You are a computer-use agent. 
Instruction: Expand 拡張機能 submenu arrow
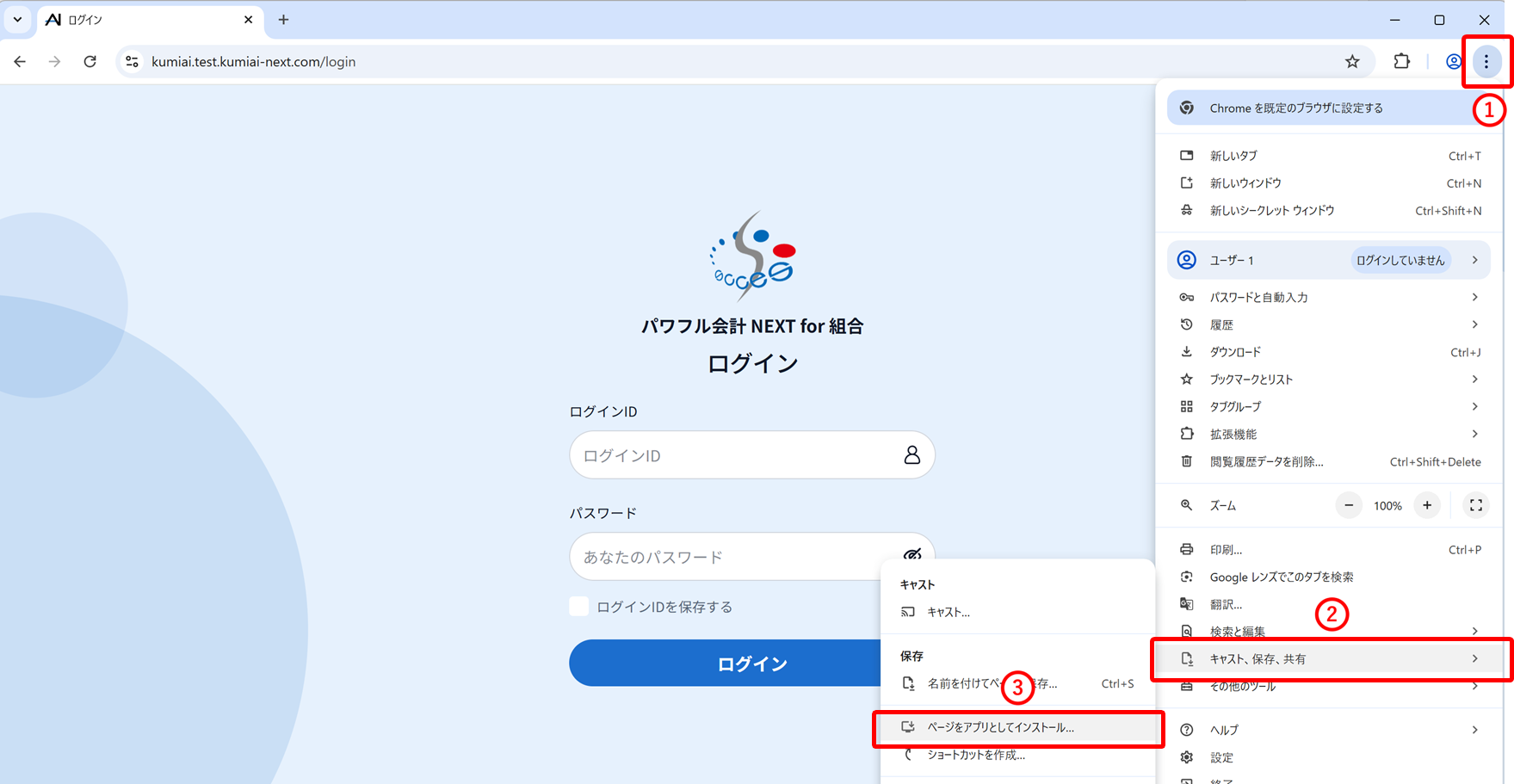tap(1474, 435)
